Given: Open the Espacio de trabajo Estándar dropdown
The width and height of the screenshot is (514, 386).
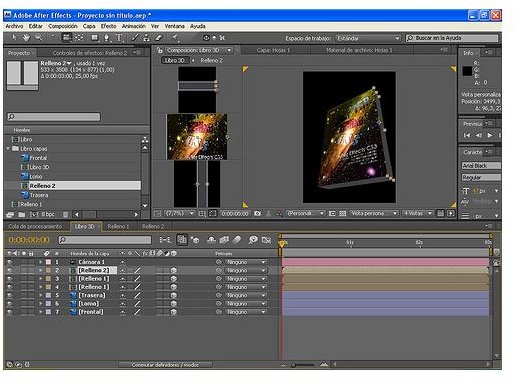Looking at the screenshot, I should click(368, 38).
